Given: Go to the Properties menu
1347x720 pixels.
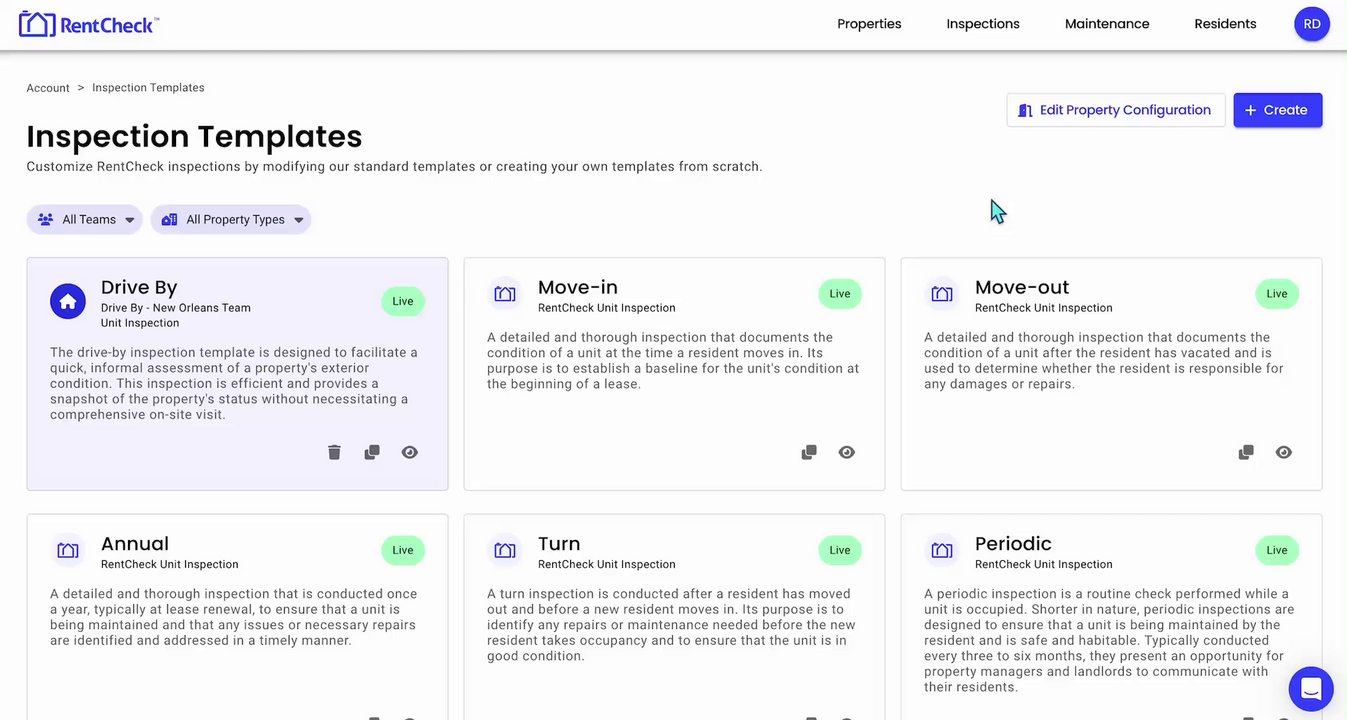Looking at the screenshot, I should pyautogui.click(x=869, y=24).
